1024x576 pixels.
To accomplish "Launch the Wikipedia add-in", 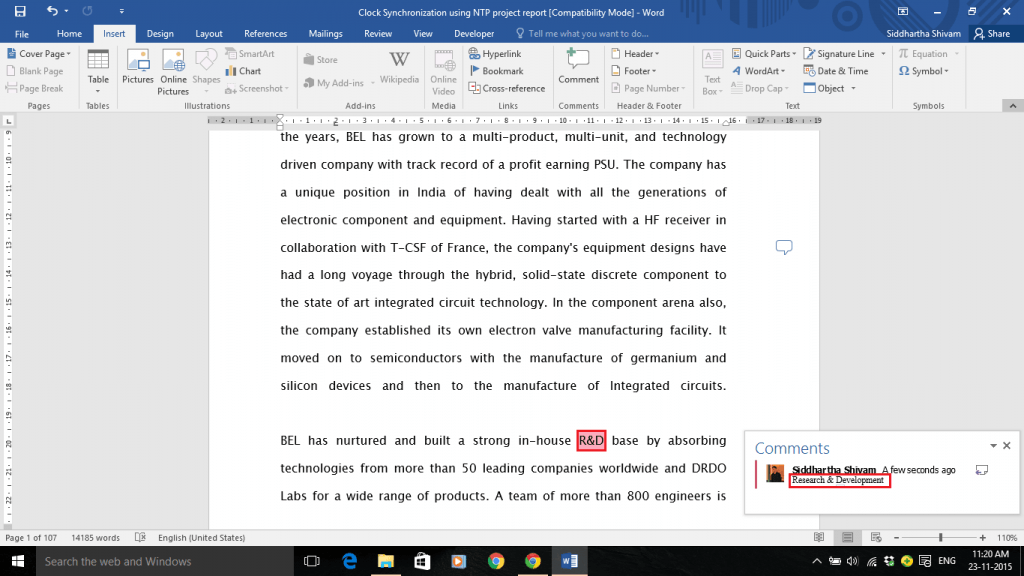I will pyautogui.click(x=398, y=67).
